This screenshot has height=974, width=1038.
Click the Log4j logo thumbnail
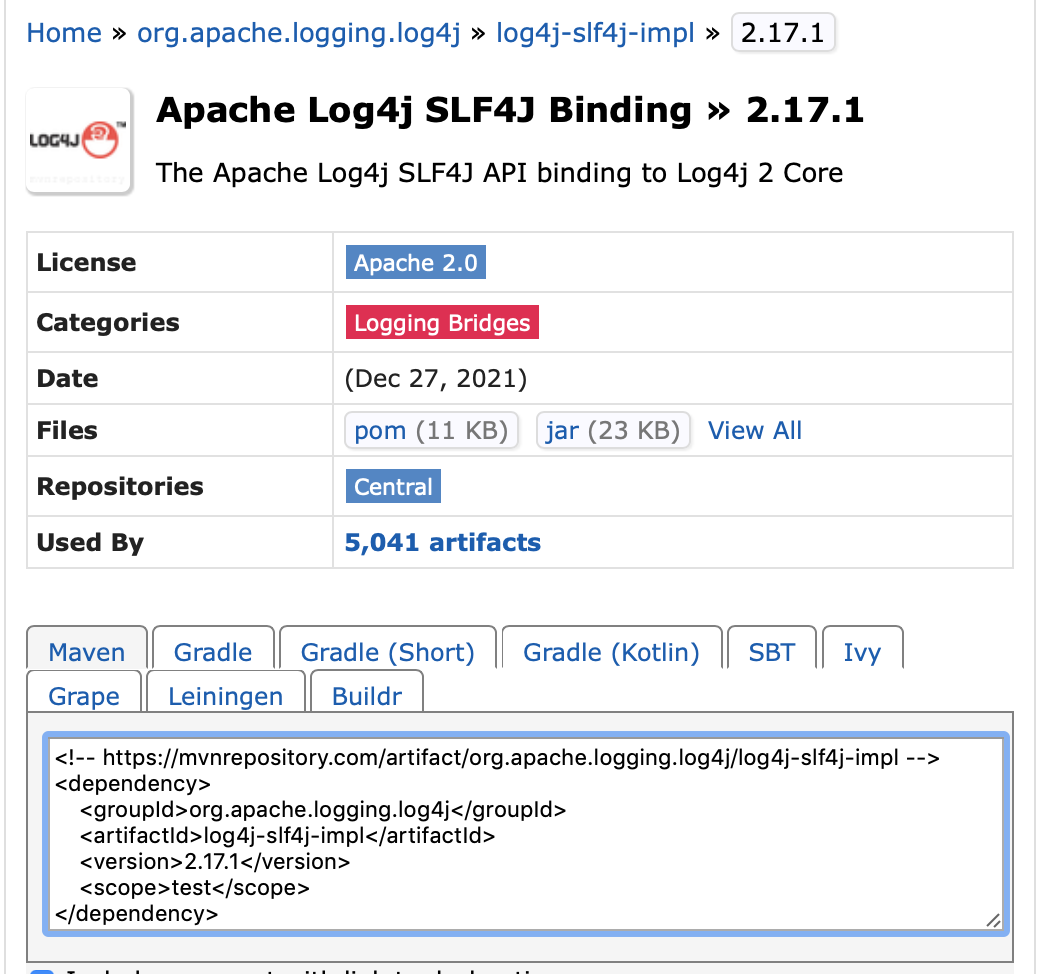(x=79, y=140)
